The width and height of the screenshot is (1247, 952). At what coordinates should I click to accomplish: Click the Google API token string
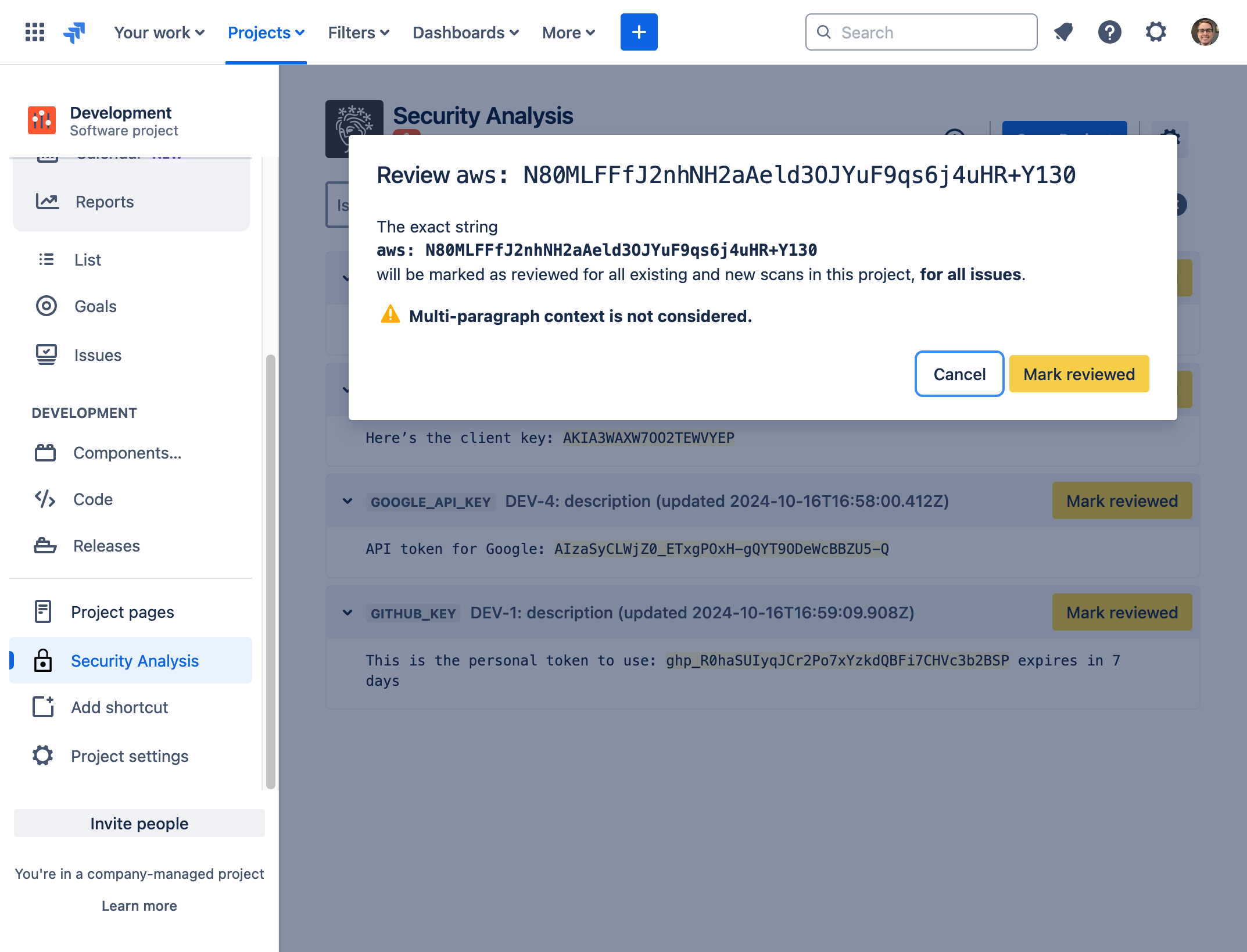click(x=721, y=549)
